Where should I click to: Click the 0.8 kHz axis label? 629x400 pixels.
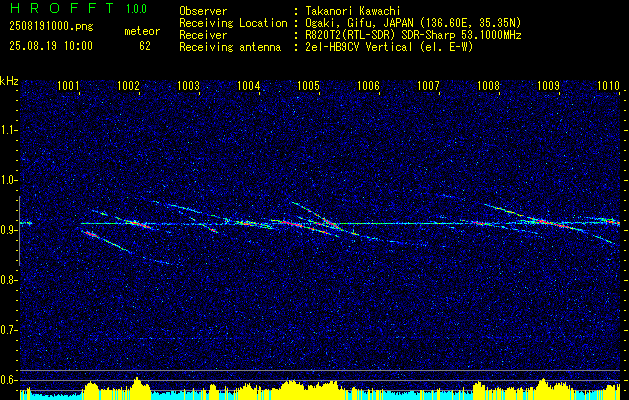pos(8,280)
